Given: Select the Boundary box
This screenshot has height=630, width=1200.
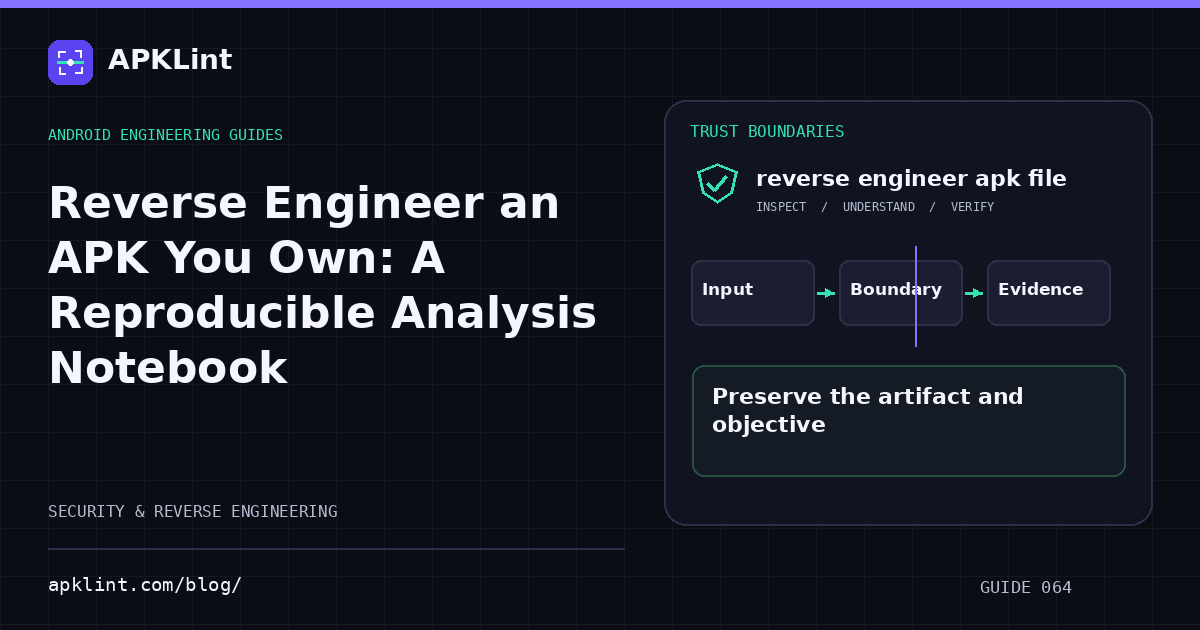Looking at the screenshot, I should coord(901,293).
